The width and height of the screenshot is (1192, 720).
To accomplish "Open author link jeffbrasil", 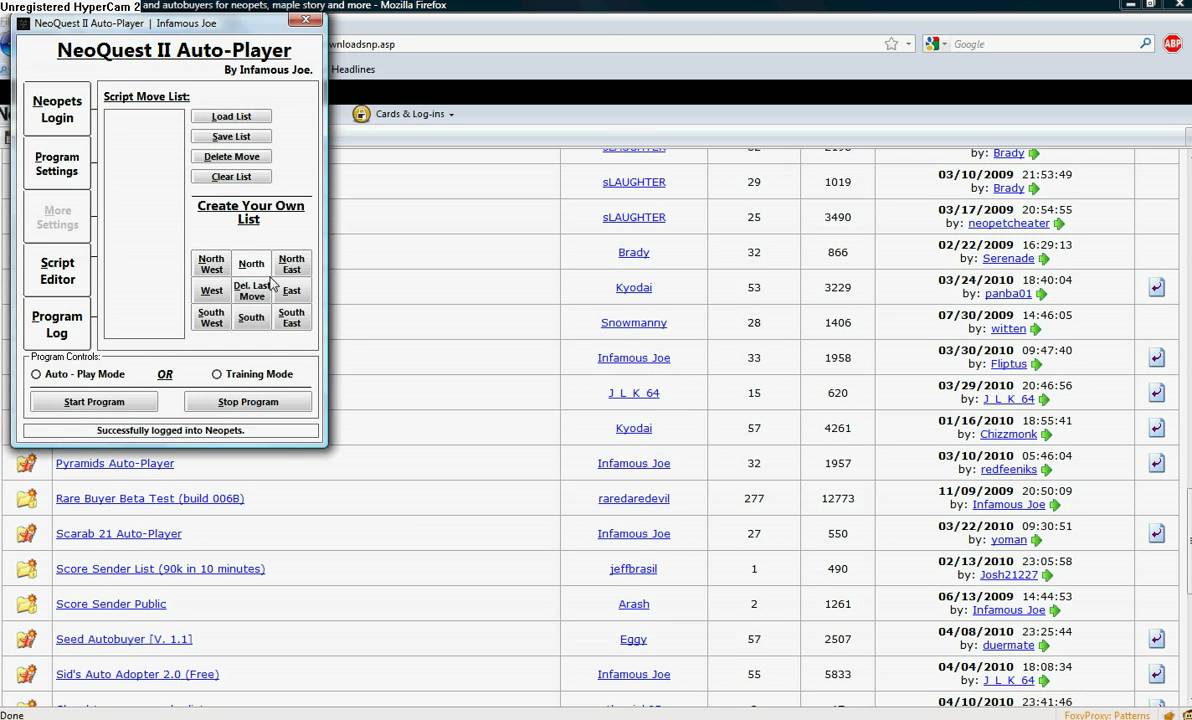I will coord(633,569).
